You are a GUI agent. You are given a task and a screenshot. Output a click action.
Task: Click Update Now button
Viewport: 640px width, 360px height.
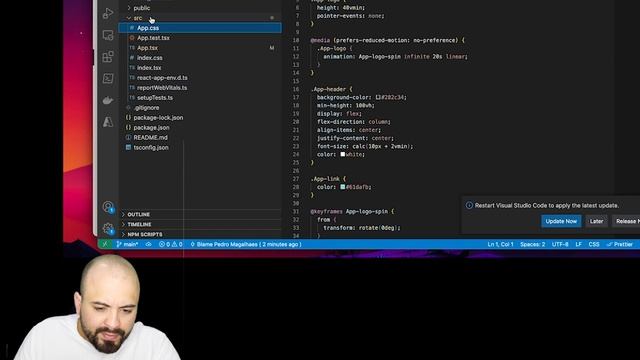coord(561,221)
